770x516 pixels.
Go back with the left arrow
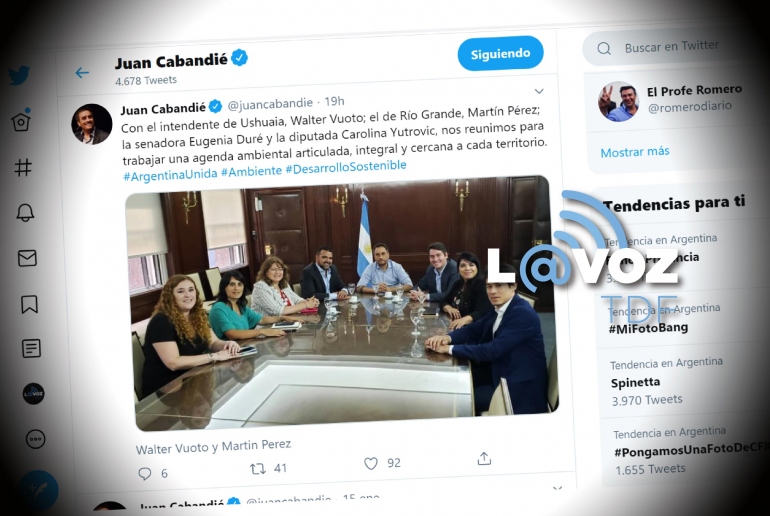82,73
